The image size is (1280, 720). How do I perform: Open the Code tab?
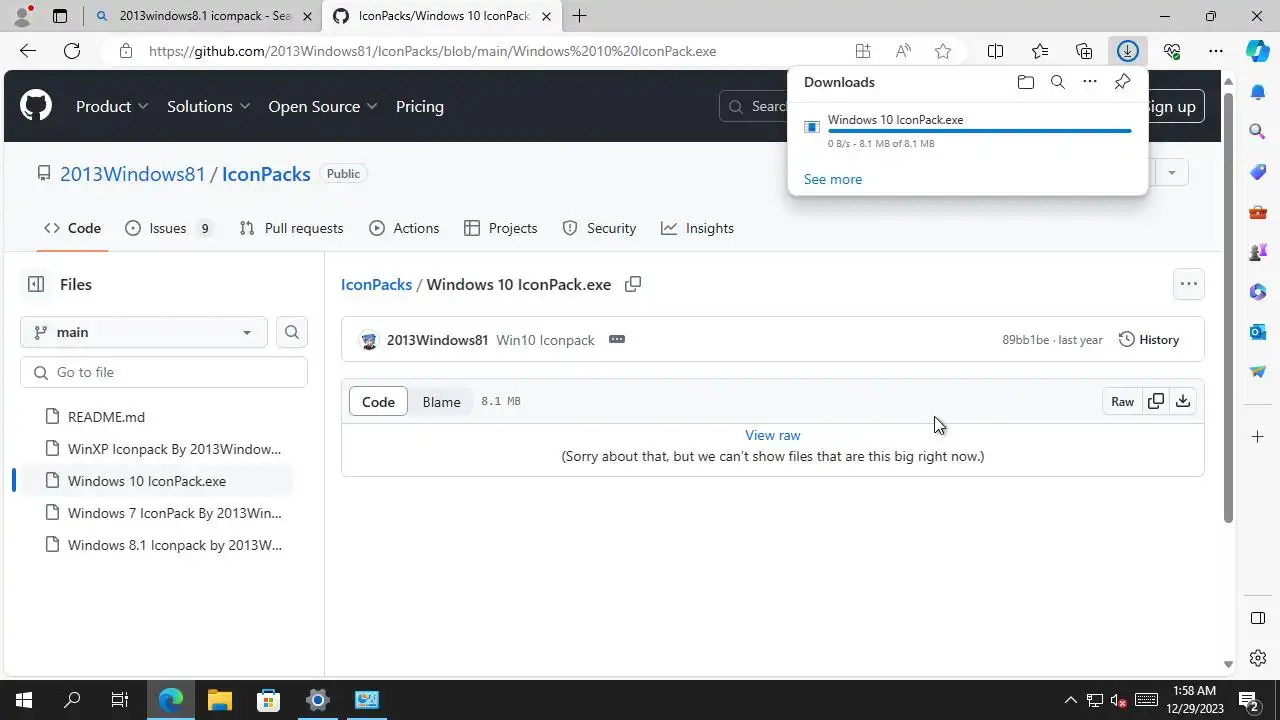[x=72, y=228]
